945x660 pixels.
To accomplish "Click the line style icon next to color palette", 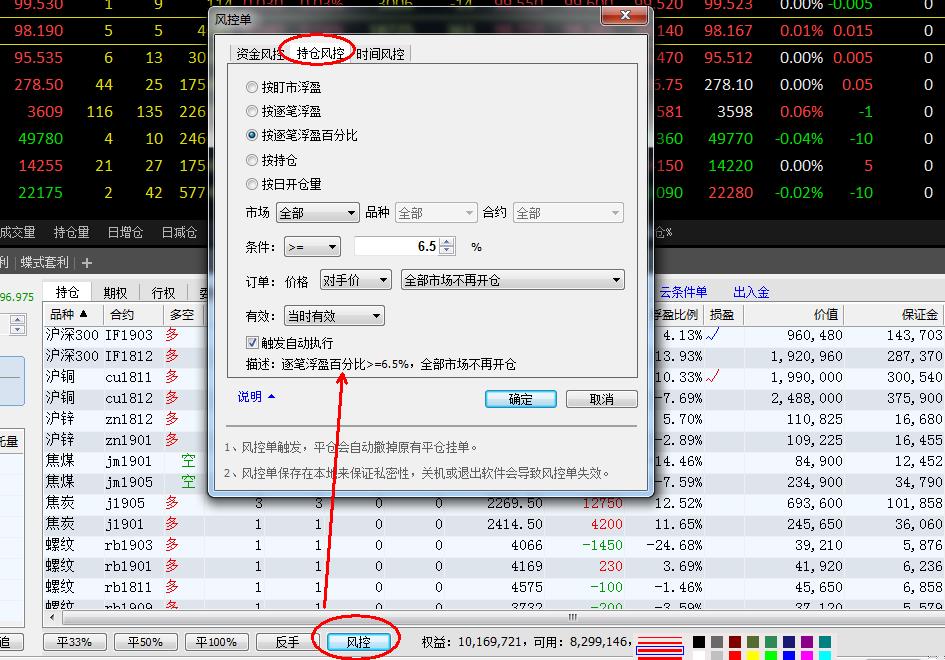I will 659,647.
